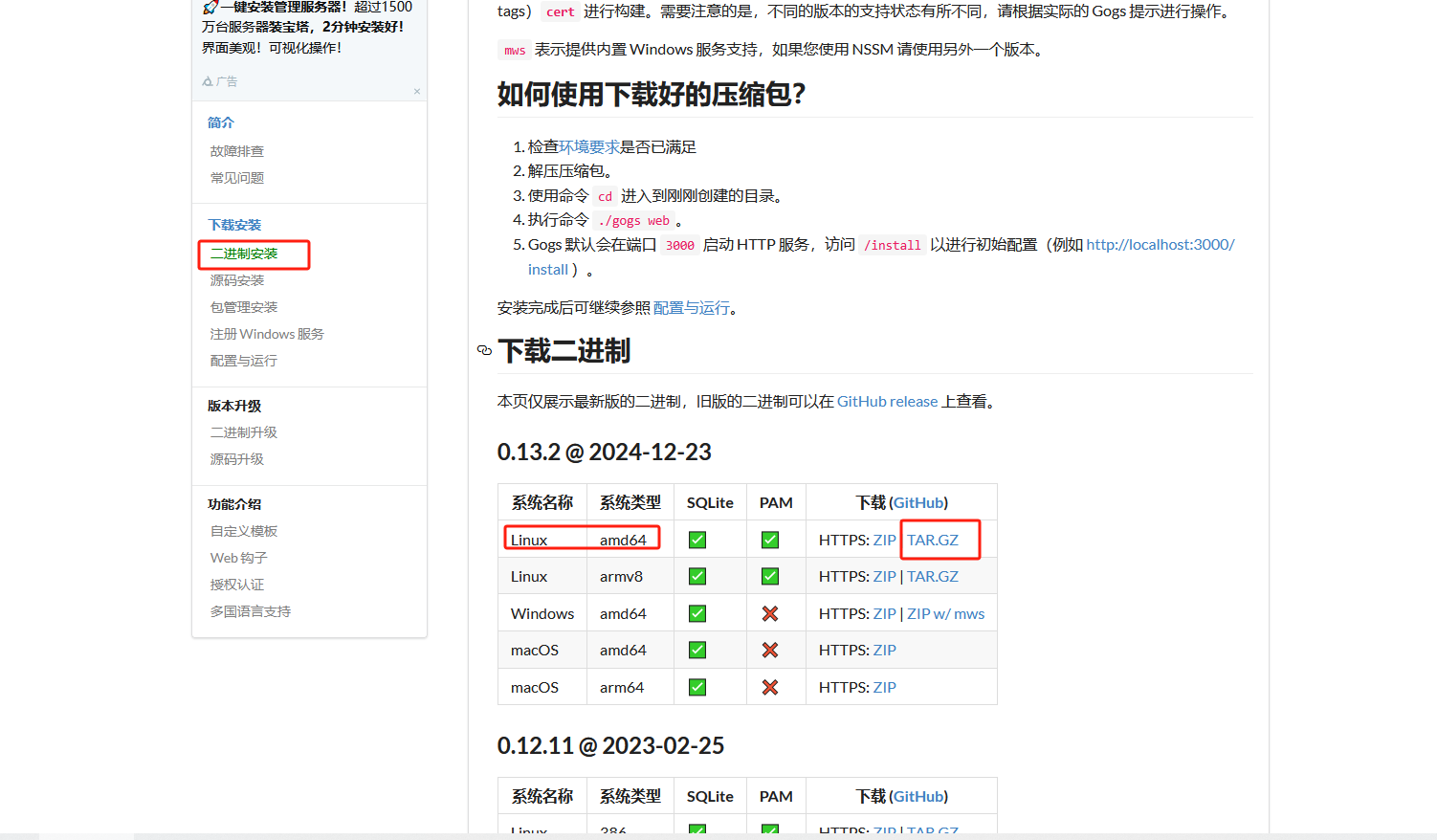This screenshot has height=840, width=1437.
Task: Click the 配置与运行 link below the steps
Action: click(x=691, y=308)
